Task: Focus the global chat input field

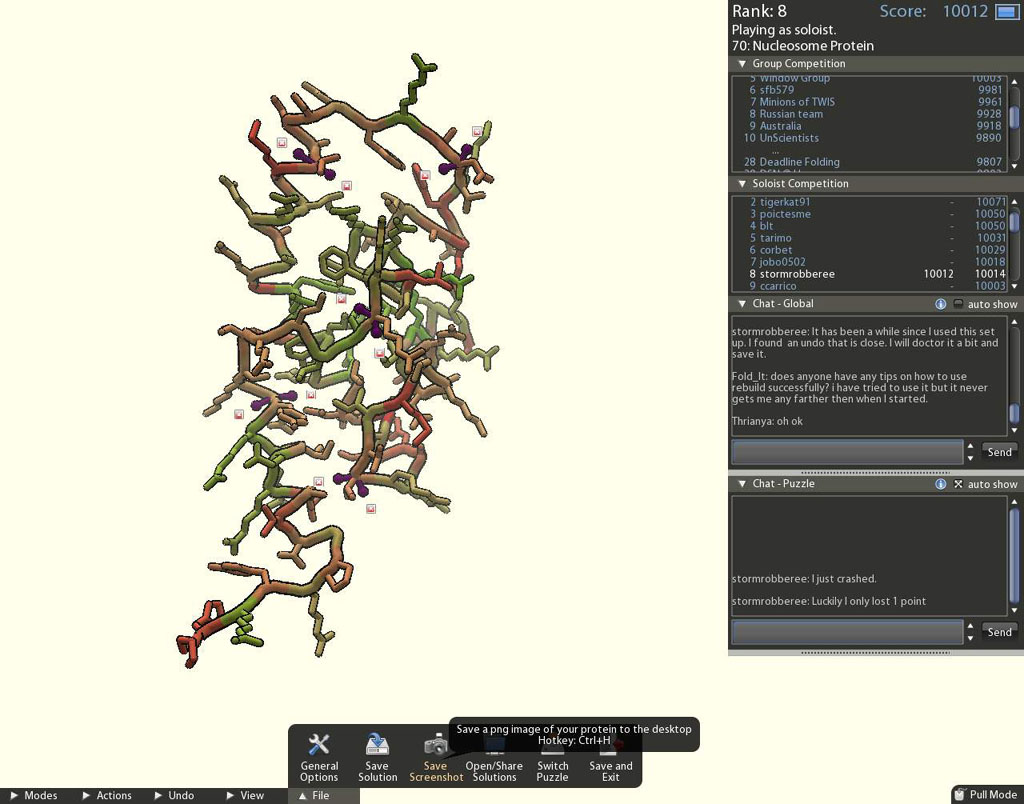Action: point(847,452)
